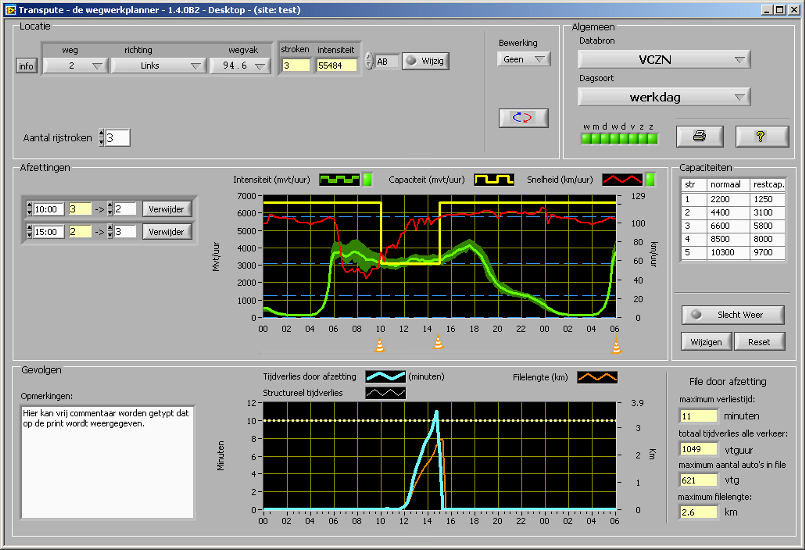Toggle the Slecht Weer button
The image size is (805, 550).
(733, 315)
